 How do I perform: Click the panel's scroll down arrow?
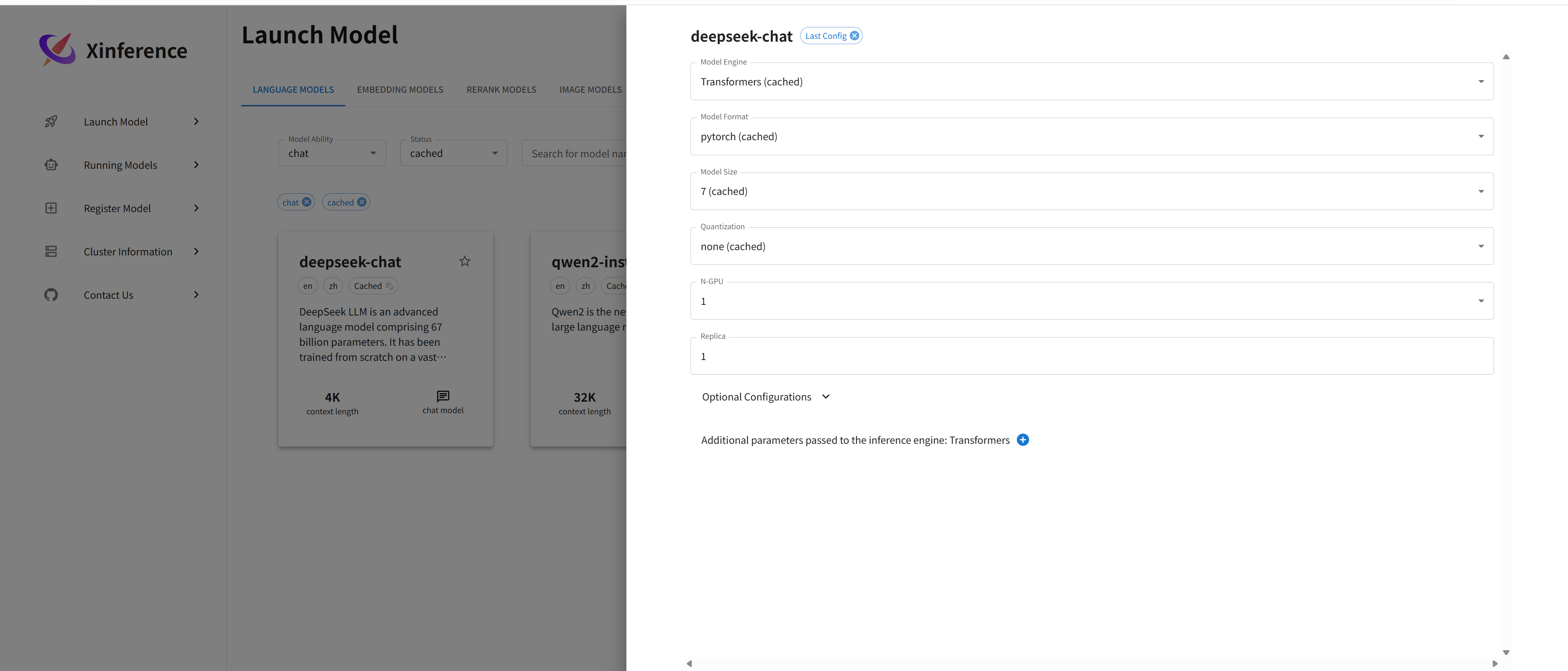pyautogui.click(x=1506, y=652)
